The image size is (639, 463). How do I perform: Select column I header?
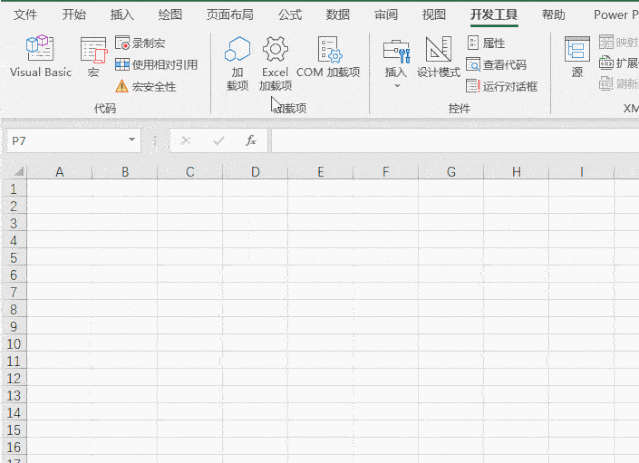582,172
